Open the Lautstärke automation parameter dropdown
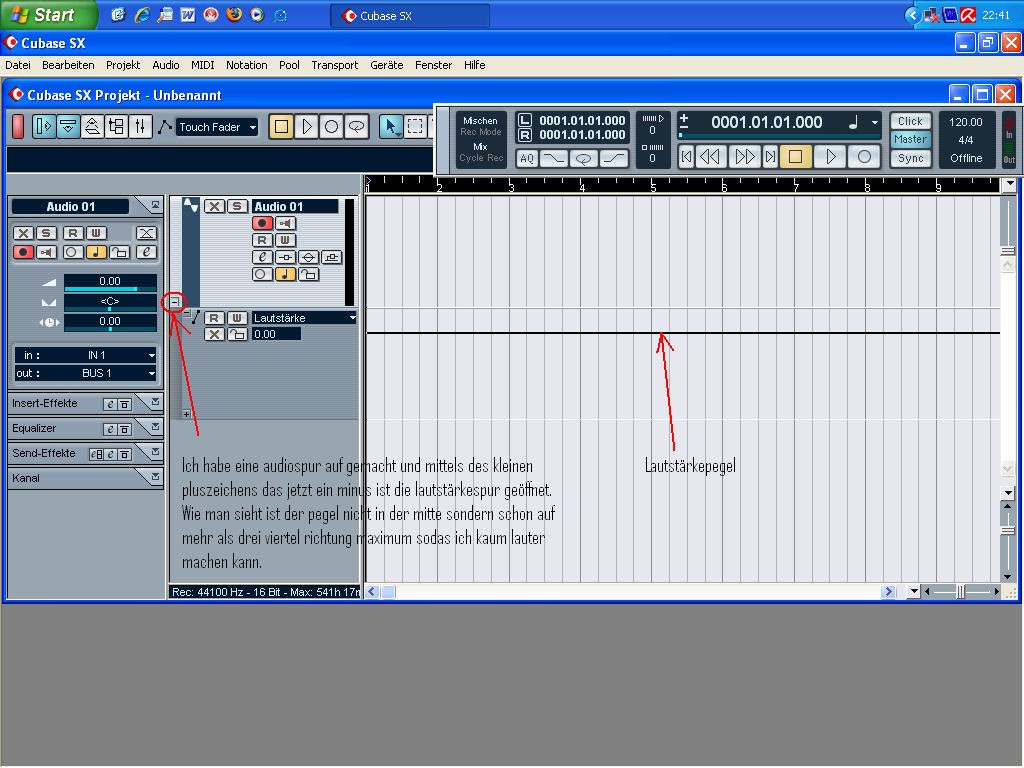This screenshot has width=1024, height=768. (x=304, y=318)
